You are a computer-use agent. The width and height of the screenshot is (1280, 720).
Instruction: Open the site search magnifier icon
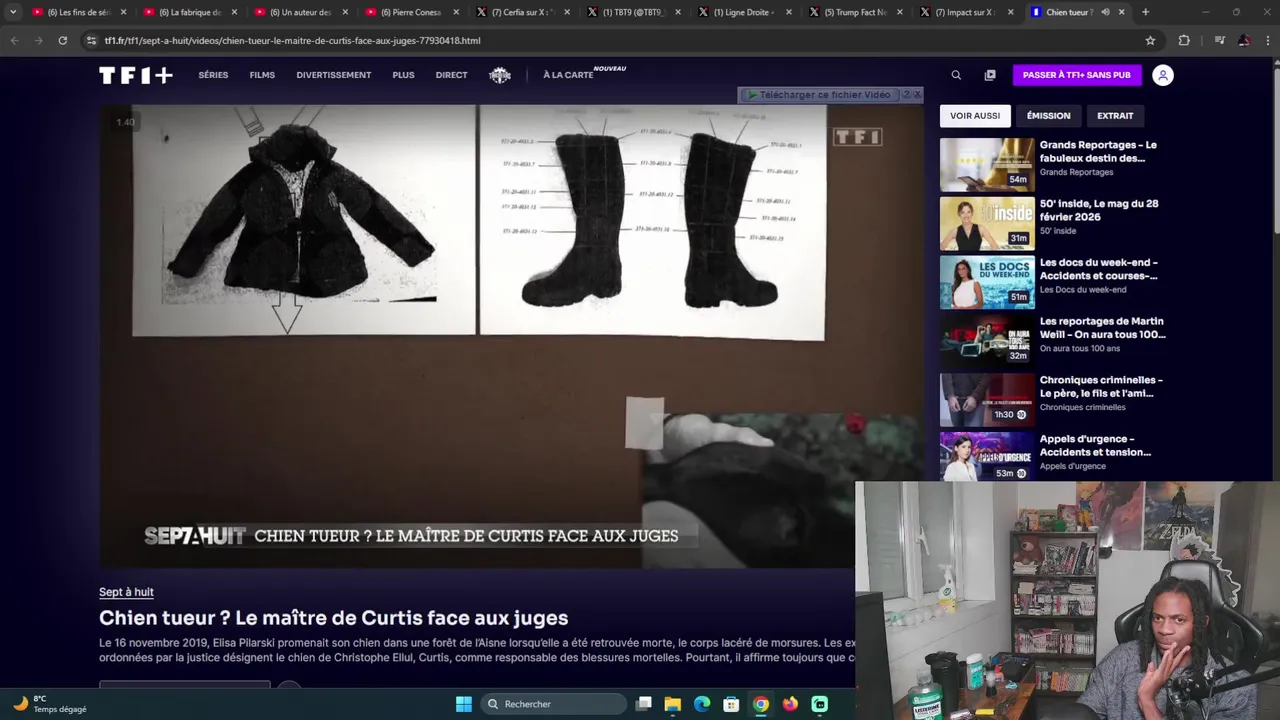(956, 75)
